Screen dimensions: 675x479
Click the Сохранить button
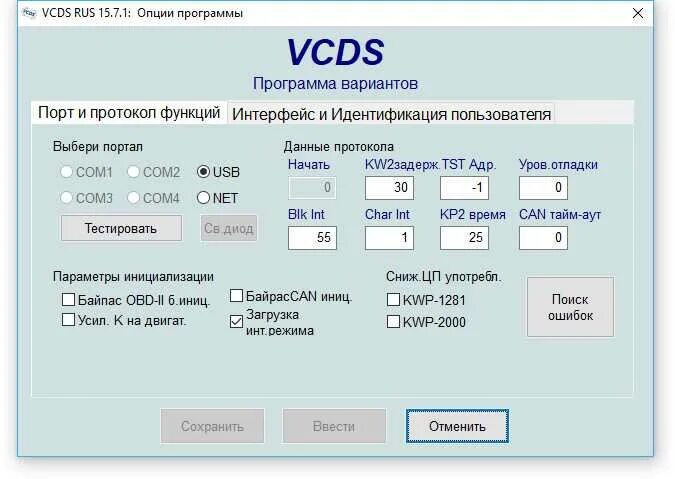(212, 426)
